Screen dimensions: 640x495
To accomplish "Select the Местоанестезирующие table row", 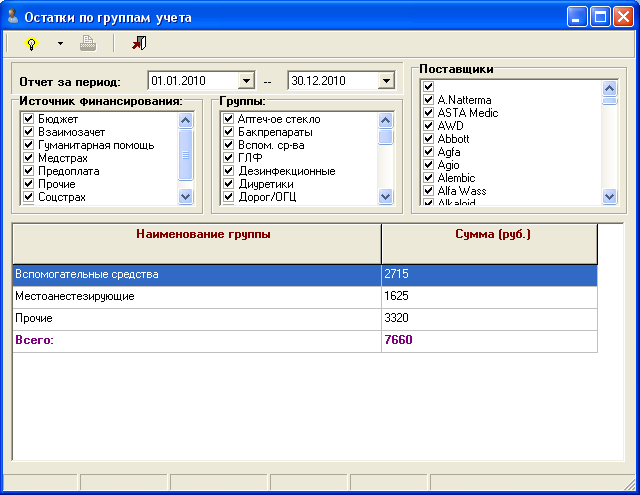I will tap(196, 297).
